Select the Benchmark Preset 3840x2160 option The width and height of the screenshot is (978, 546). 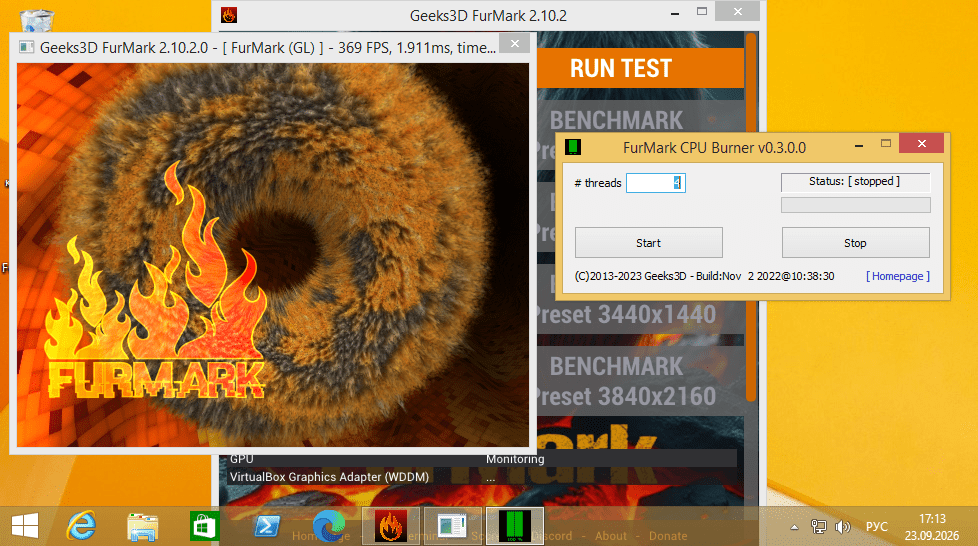pos(641,381)
